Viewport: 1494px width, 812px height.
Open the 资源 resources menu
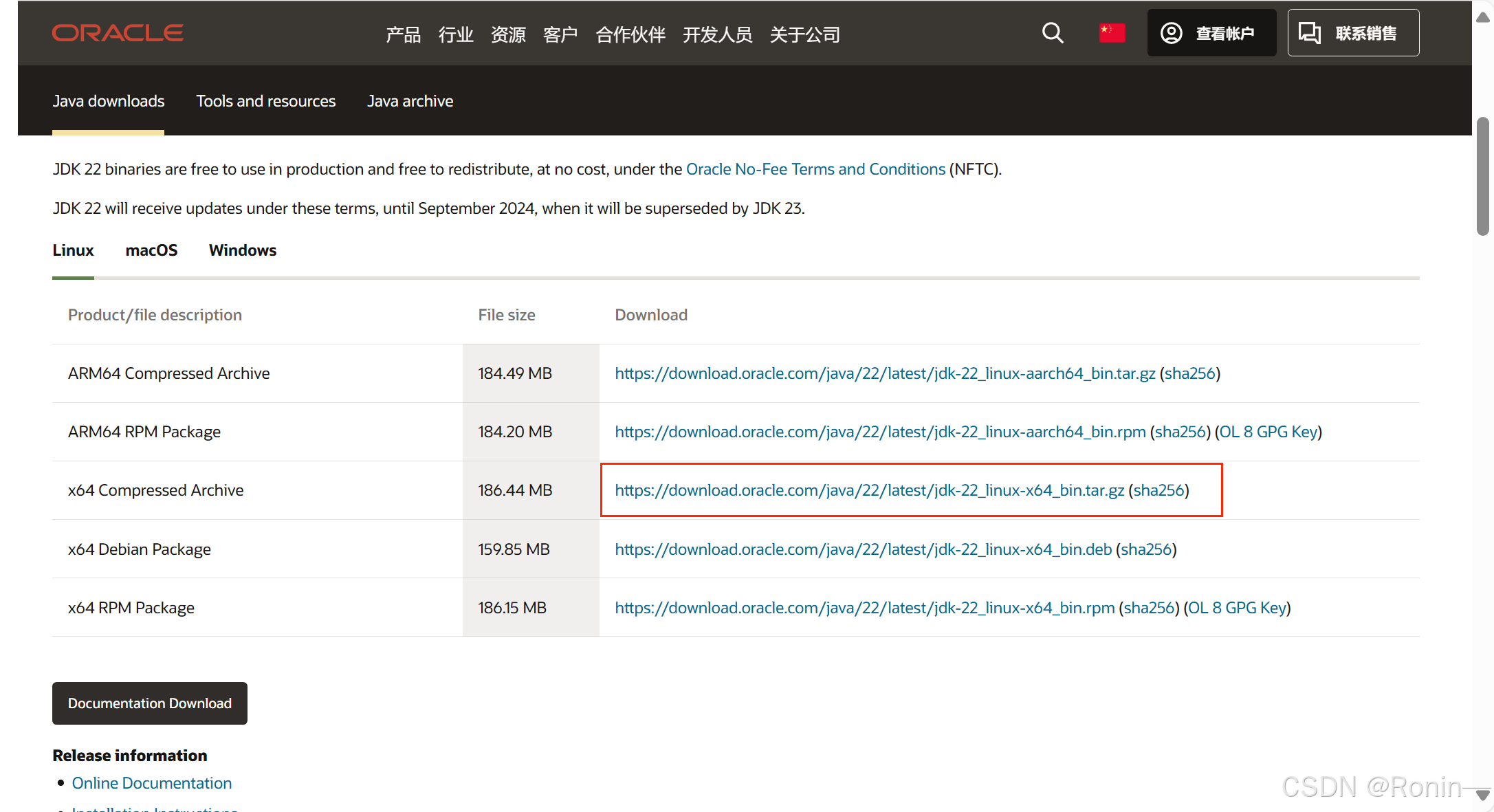(508, 34)
